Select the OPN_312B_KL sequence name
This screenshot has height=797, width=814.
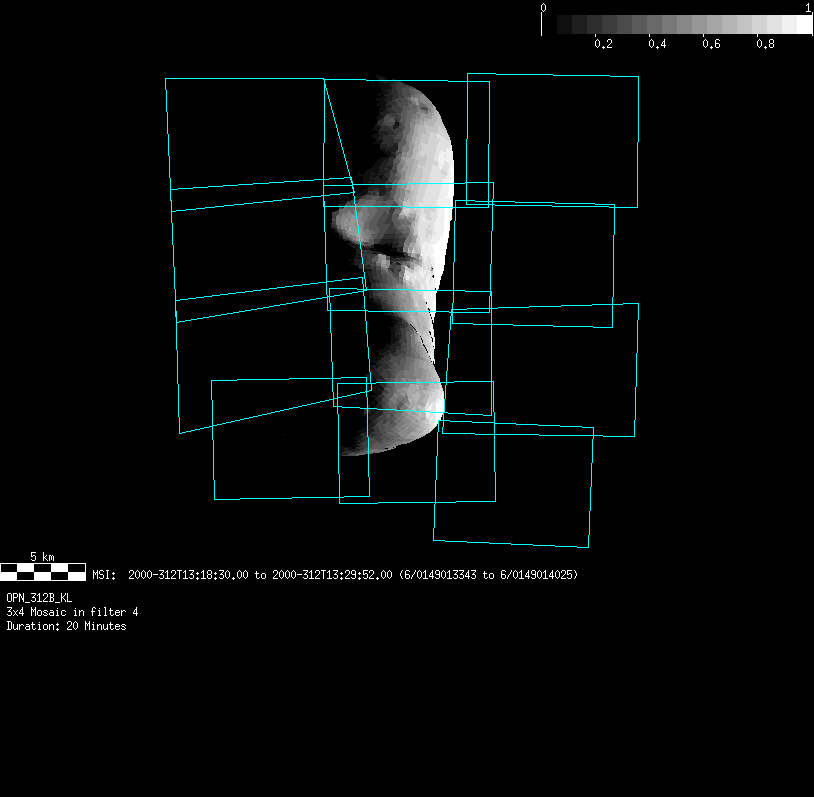coord(39,597)
